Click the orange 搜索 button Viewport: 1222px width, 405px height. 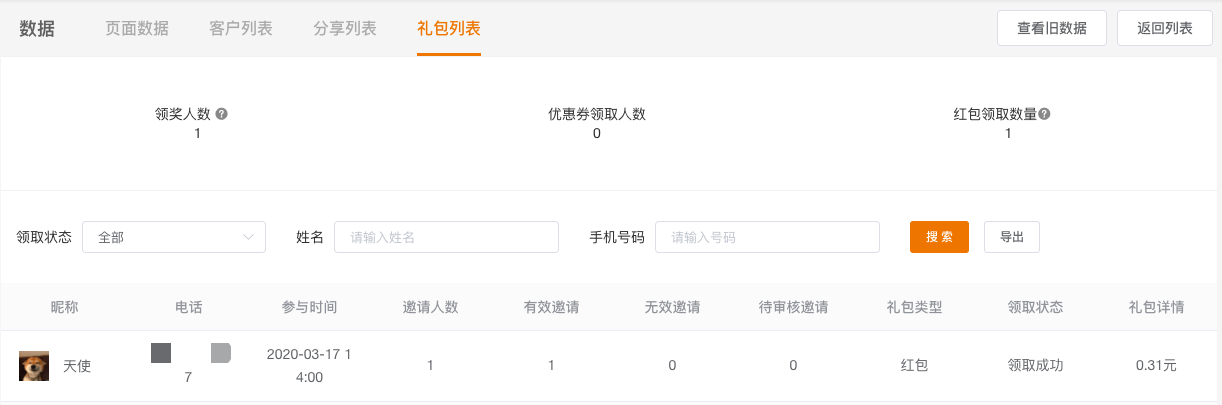(939, 237)
